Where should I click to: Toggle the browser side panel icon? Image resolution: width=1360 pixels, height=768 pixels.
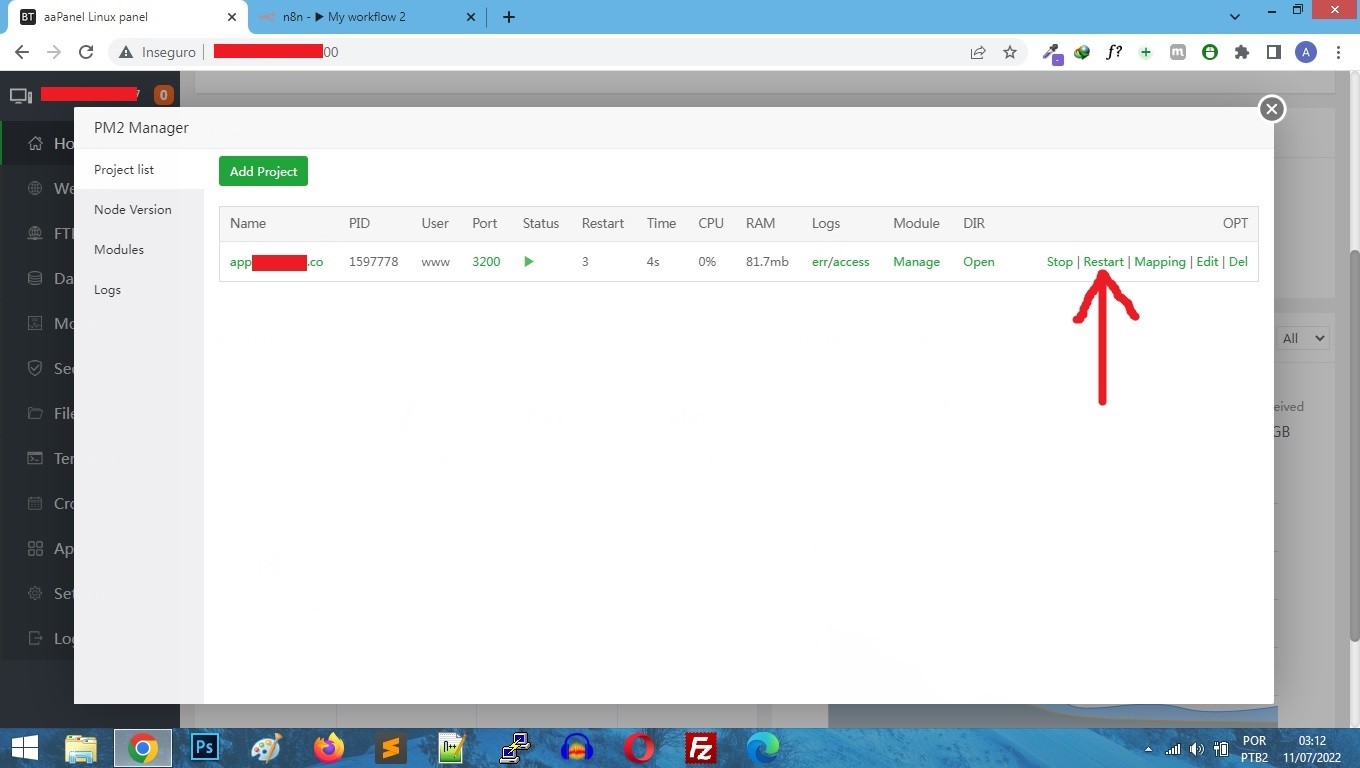point(1273,52)
